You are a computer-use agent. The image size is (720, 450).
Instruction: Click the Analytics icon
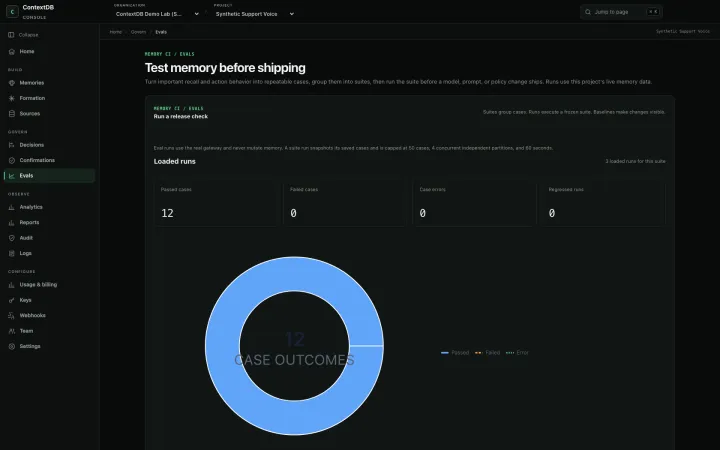(11, 207)
